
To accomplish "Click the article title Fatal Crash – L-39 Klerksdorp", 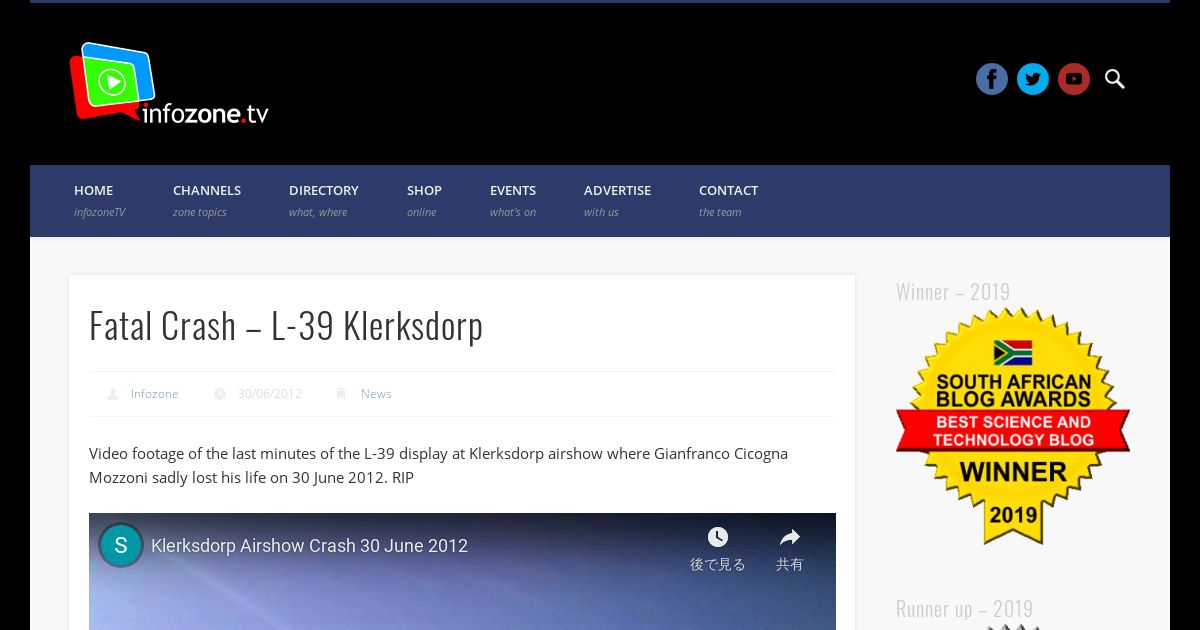I will [x=286, y=326].
